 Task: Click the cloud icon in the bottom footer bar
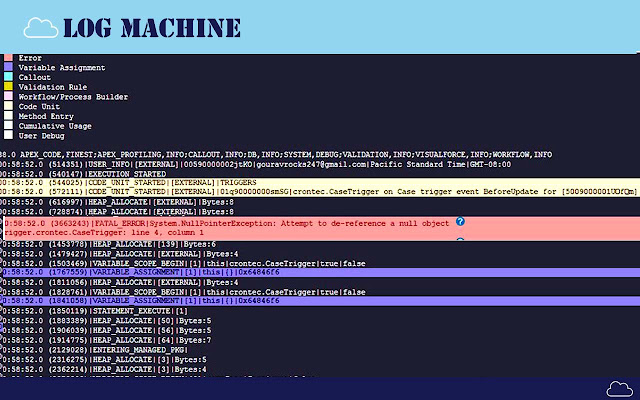coord(620,389)
